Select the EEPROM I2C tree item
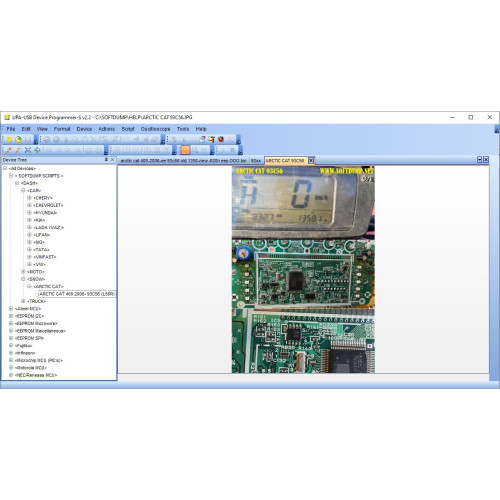Viewport: 500px width, 500px height. 29,316
